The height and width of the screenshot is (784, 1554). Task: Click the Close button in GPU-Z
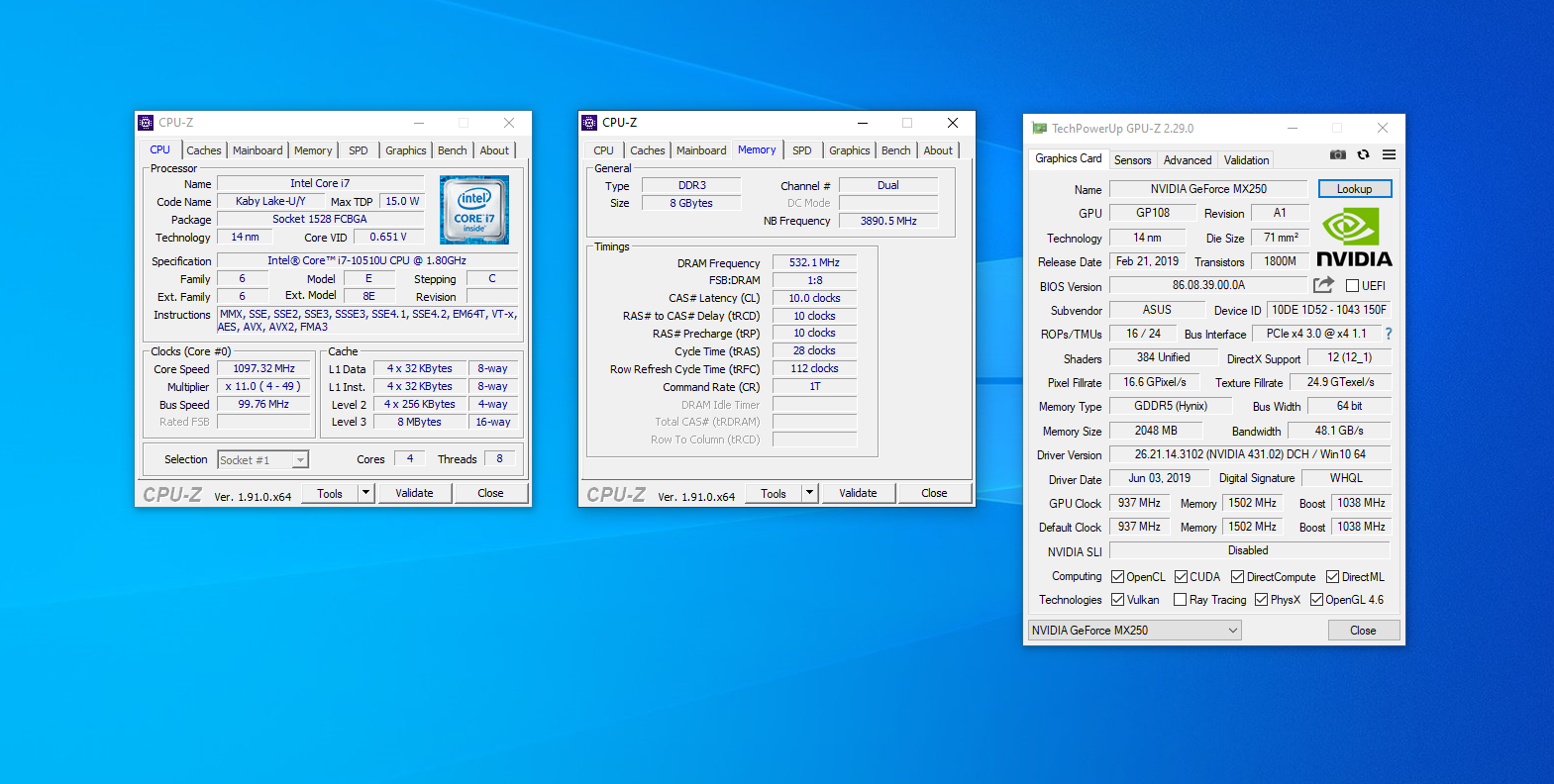click(1363, 631)
